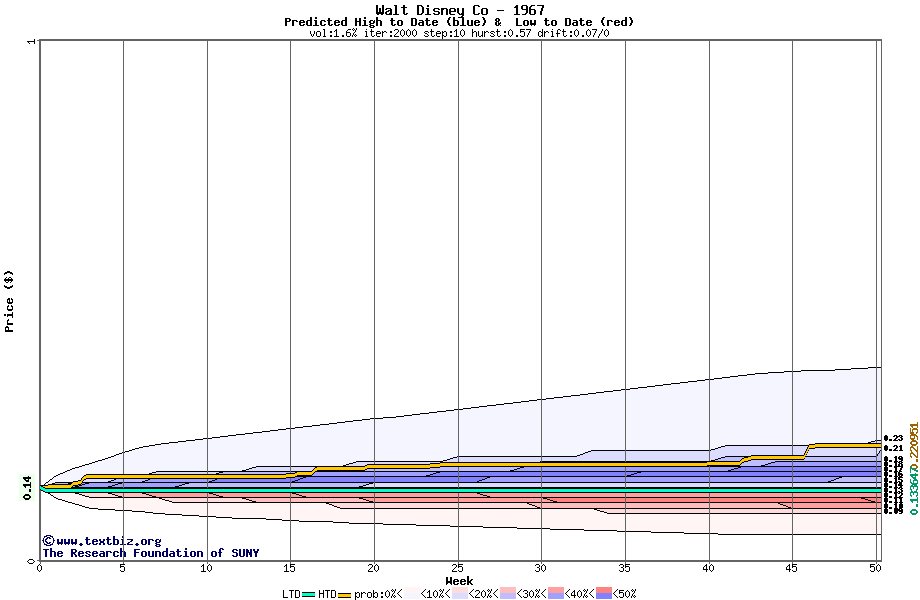Image resolution: width=920 pixels, height=600 pixels.
Task: Click the <50% probability legend swatch
Action: point(604,594)
